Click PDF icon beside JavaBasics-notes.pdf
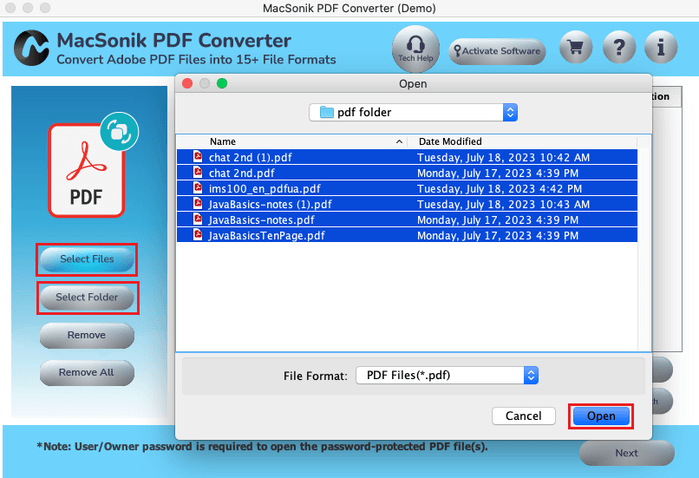The image size is (699, 478). point(197,219)
